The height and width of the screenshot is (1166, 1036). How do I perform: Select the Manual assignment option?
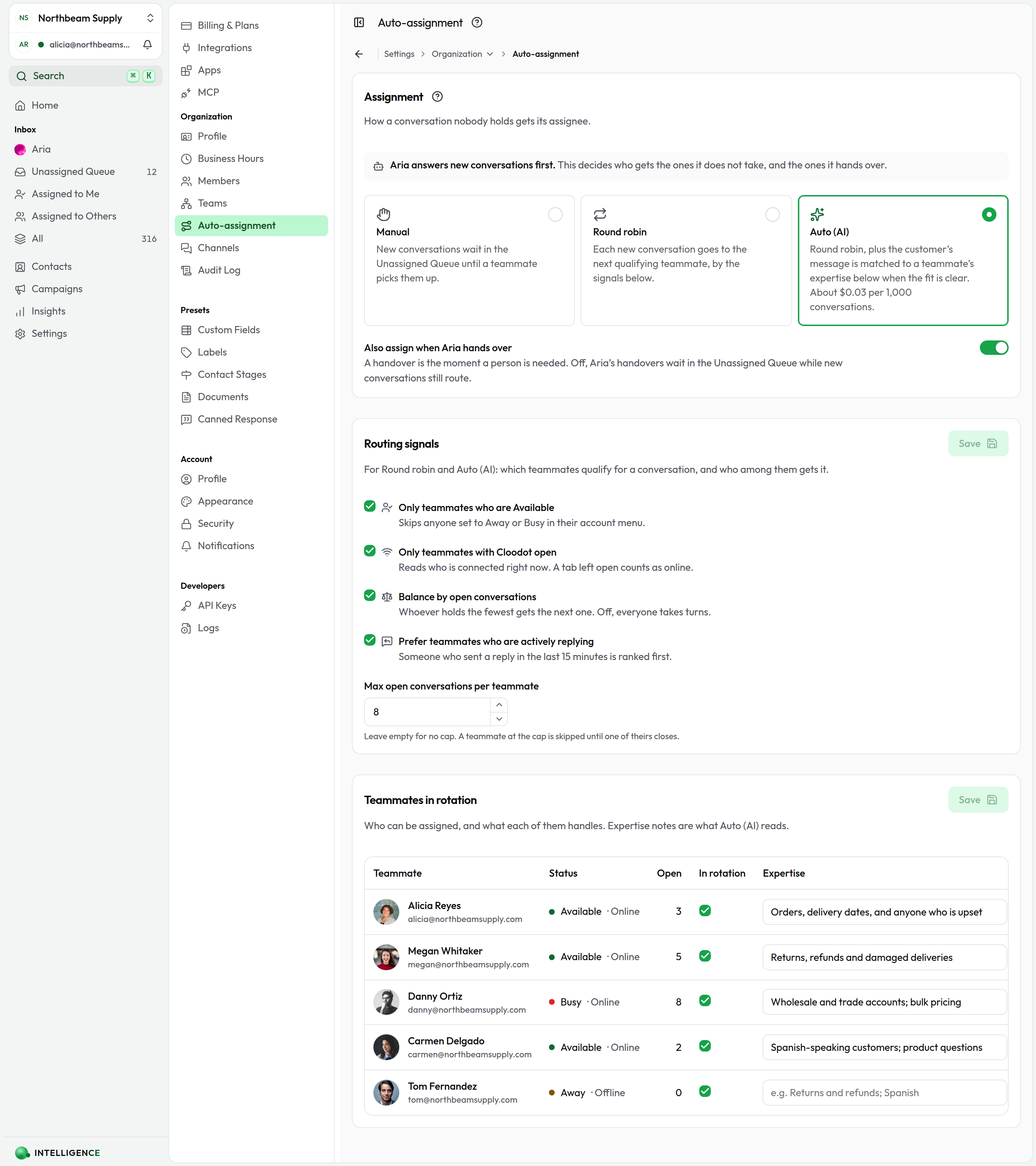pyautogui.click(x=469, y=260)
